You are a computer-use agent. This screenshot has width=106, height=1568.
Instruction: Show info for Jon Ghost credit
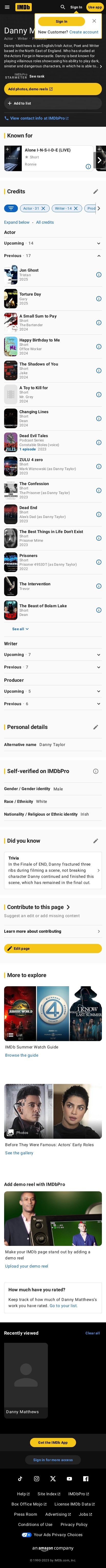99,274
